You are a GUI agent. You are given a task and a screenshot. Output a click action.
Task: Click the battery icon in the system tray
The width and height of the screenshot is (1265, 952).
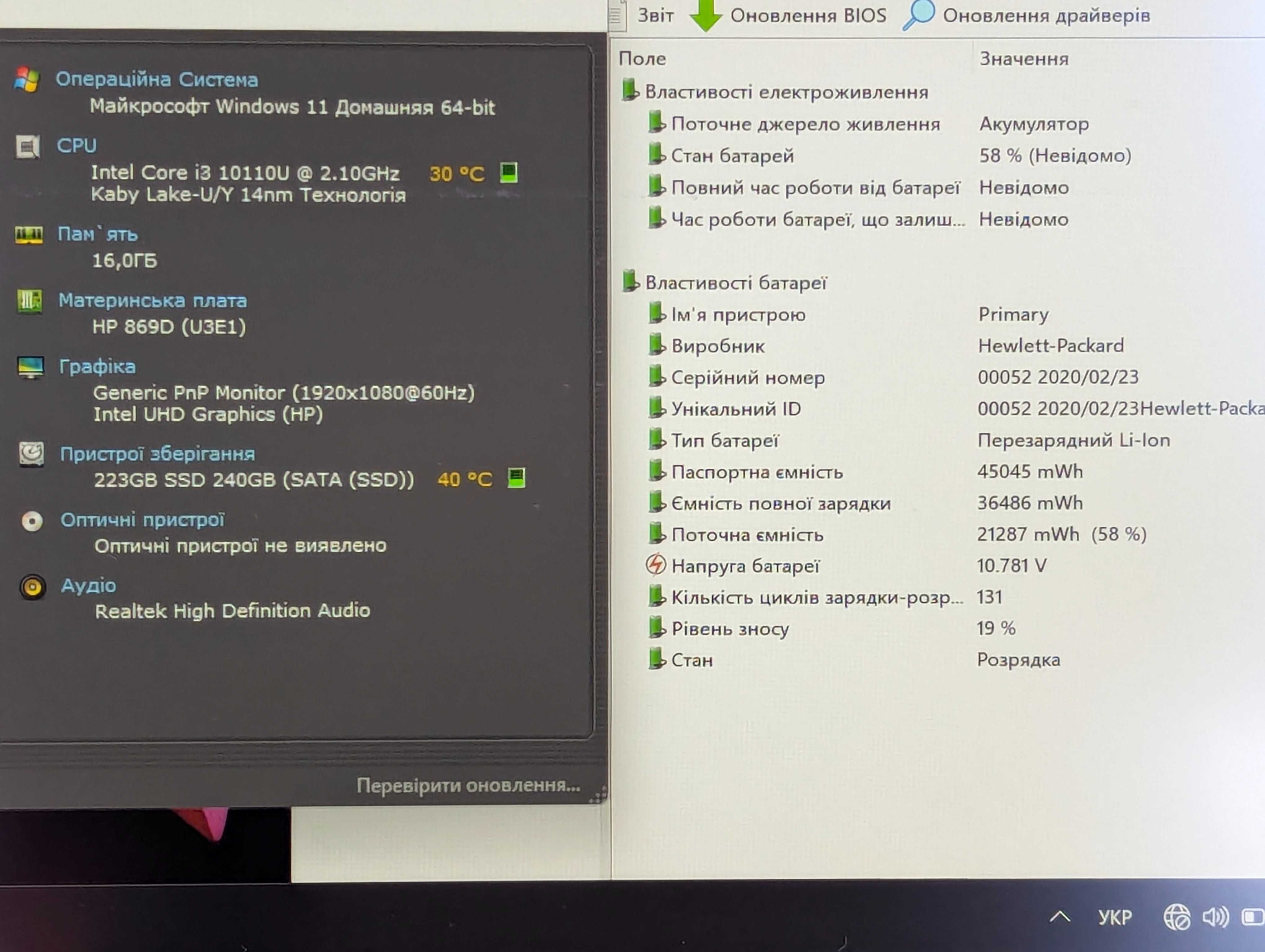(x=1253, y=918)
